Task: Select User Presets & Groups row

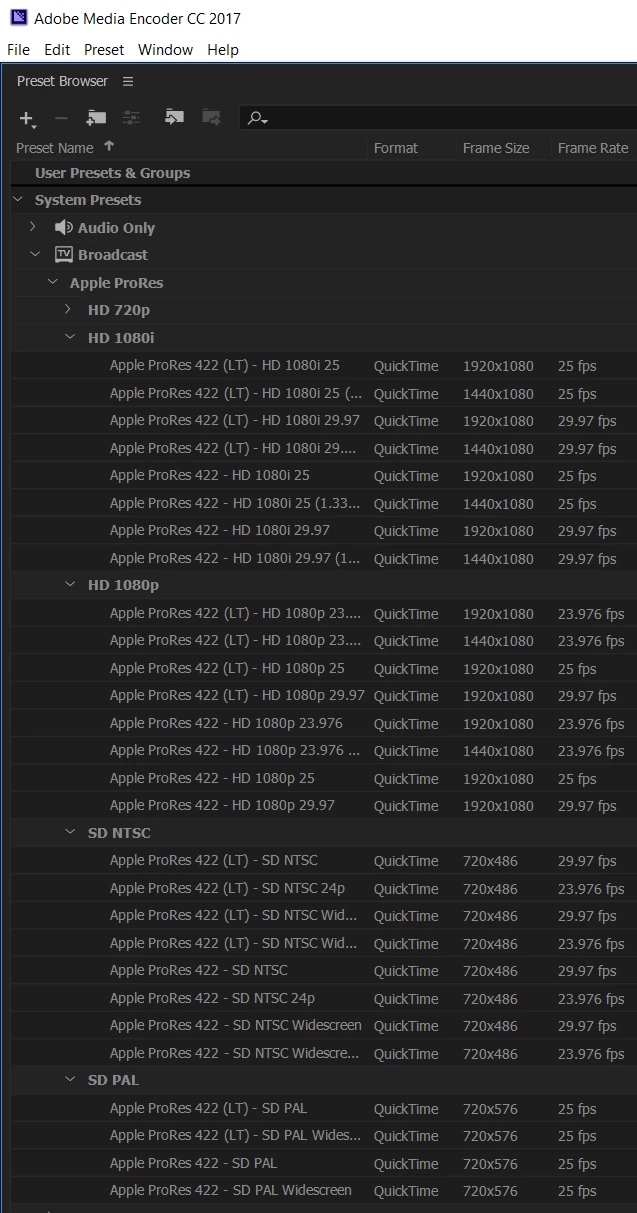Action: pyautogui.click(x=323, y=173)
